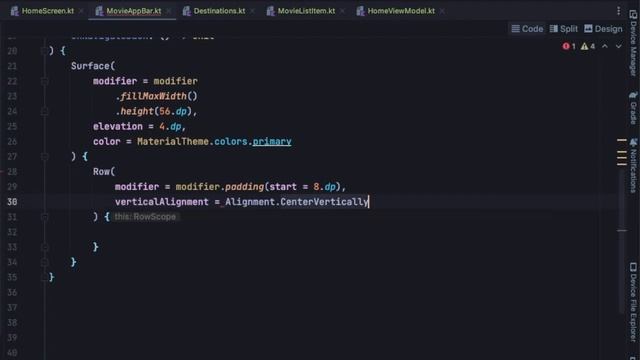Go to next highlighted problem arrow

pyautogui.click(x=619, y=46)
